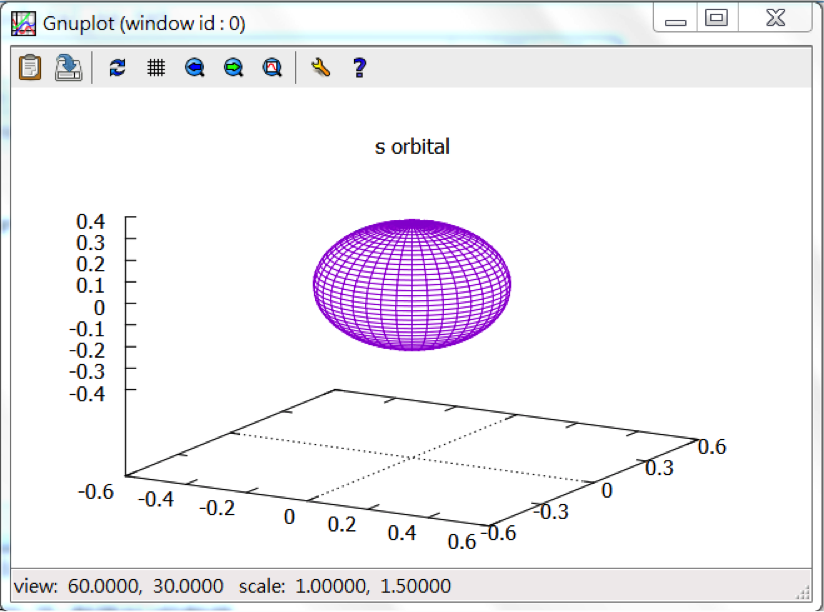
Task: Toggle the grid display on the plot
Action: point(155,67)
